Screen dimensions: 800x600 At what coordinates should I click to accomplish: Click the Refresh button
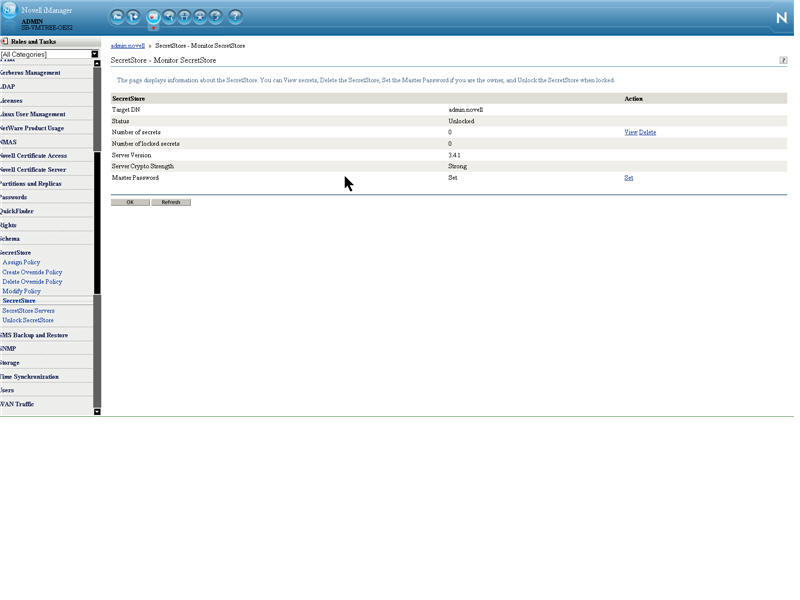(x=171, y=203)
